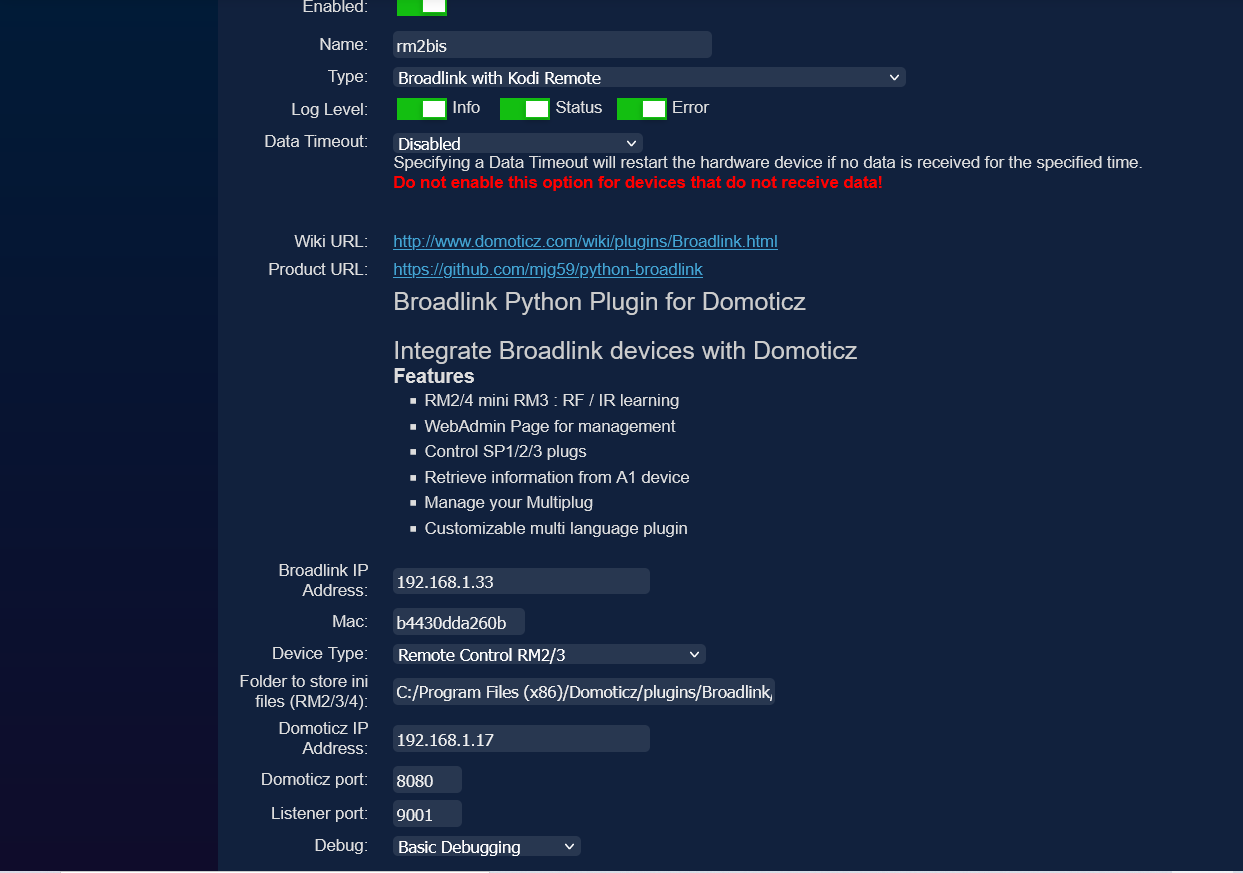Click the "Domoticz port:" label
The image size is (1243, 873).
[x=314, y=779]
